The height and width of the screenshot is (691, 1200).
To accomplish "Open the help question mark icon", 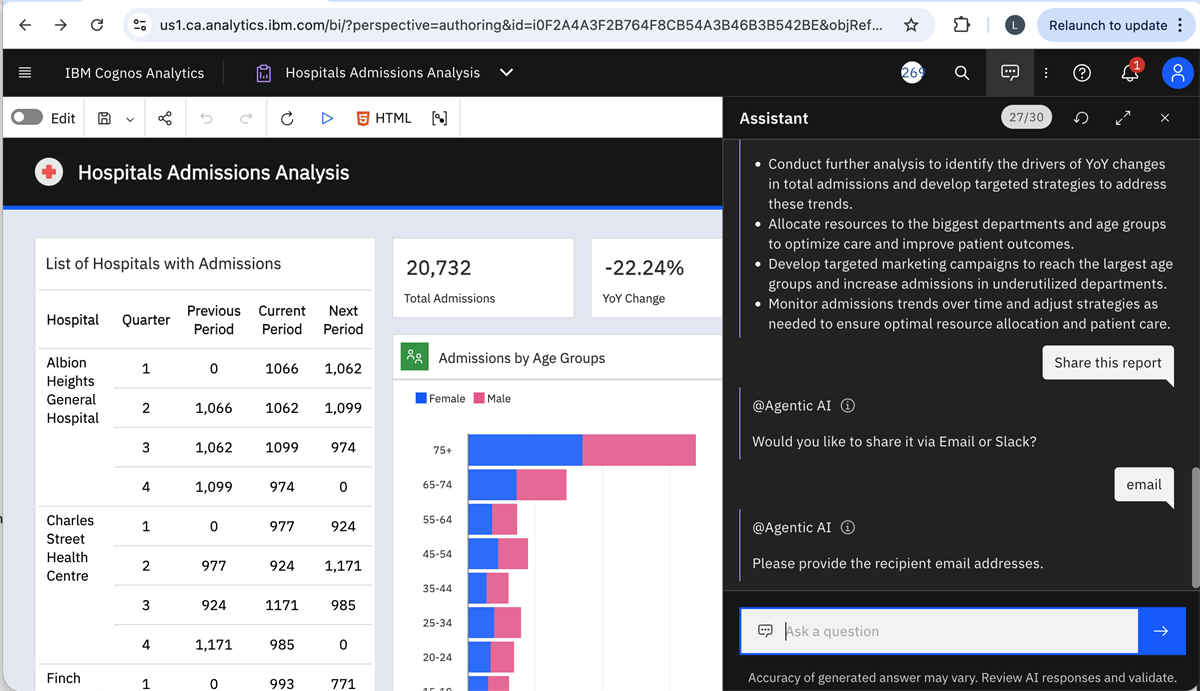I will coord(1081,73).
